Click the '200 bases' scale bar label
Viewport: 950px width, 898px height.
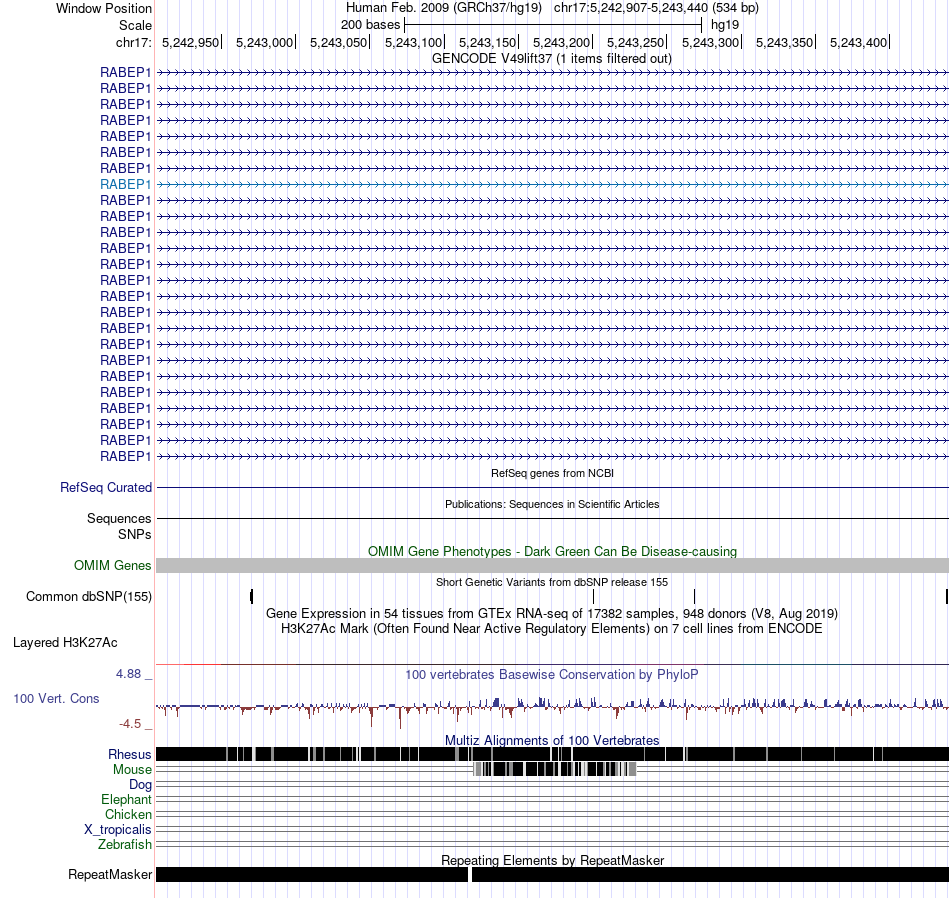point(370,25)
